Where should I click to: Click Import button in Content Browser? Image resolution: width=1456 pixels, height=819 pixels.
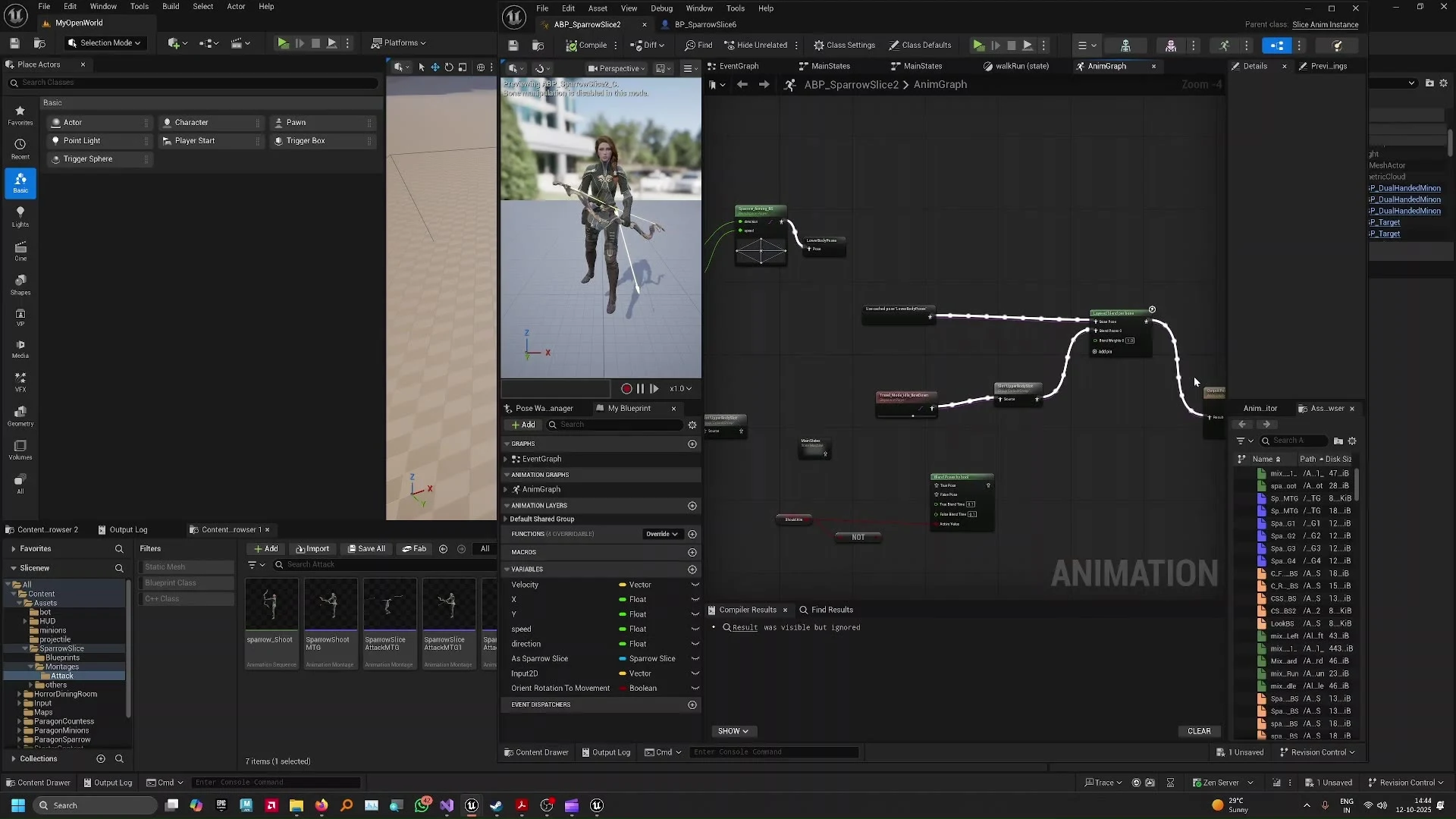pos(312,549)
